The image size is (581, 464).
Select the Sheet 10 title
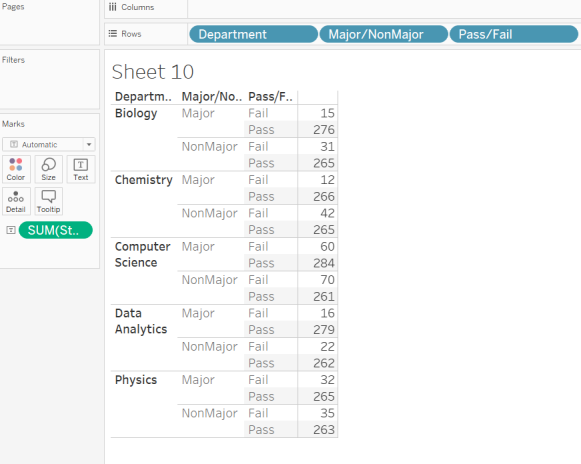[x=153, y=72]
